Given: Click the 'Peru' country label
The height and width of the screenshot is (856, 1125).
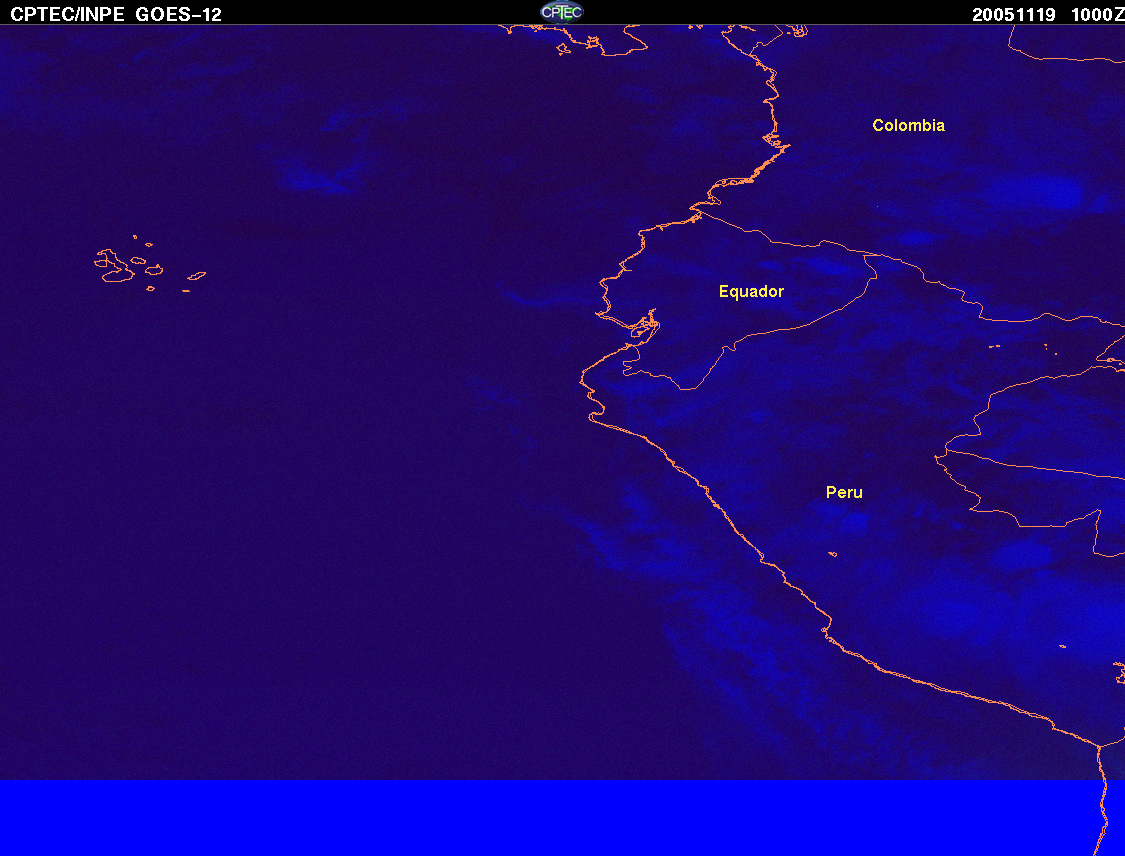Looking at the screenshot, I should [844, 492].
